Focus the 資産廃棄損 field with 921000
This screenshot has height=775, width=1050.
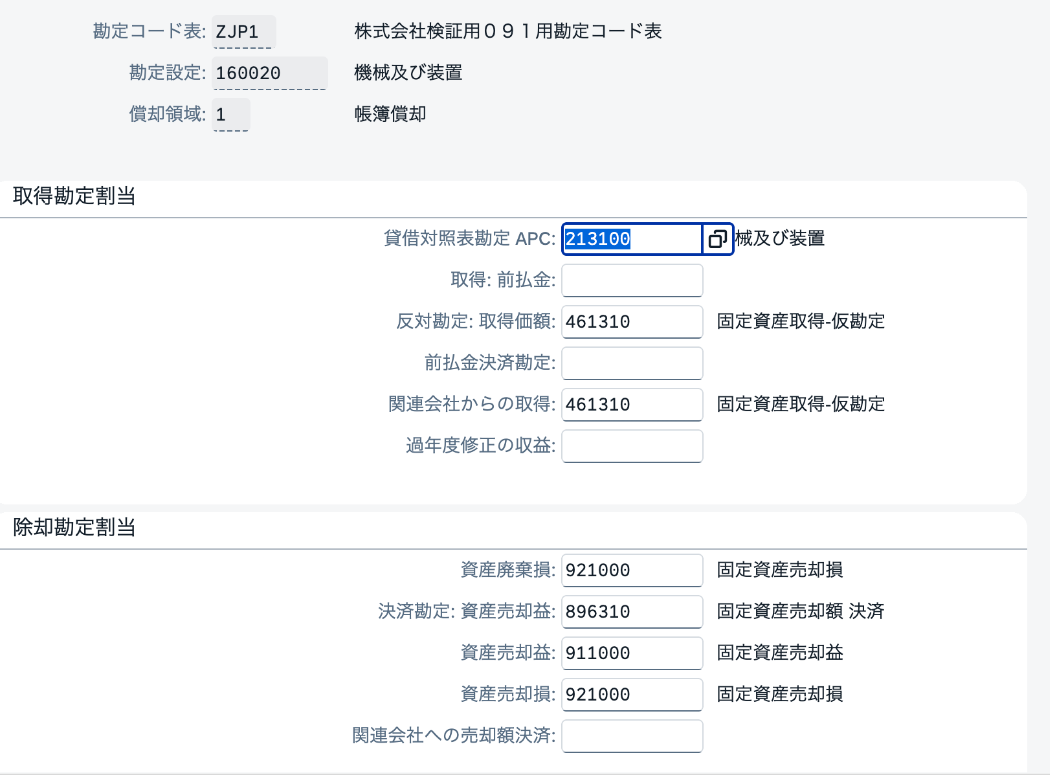[632, 570]
